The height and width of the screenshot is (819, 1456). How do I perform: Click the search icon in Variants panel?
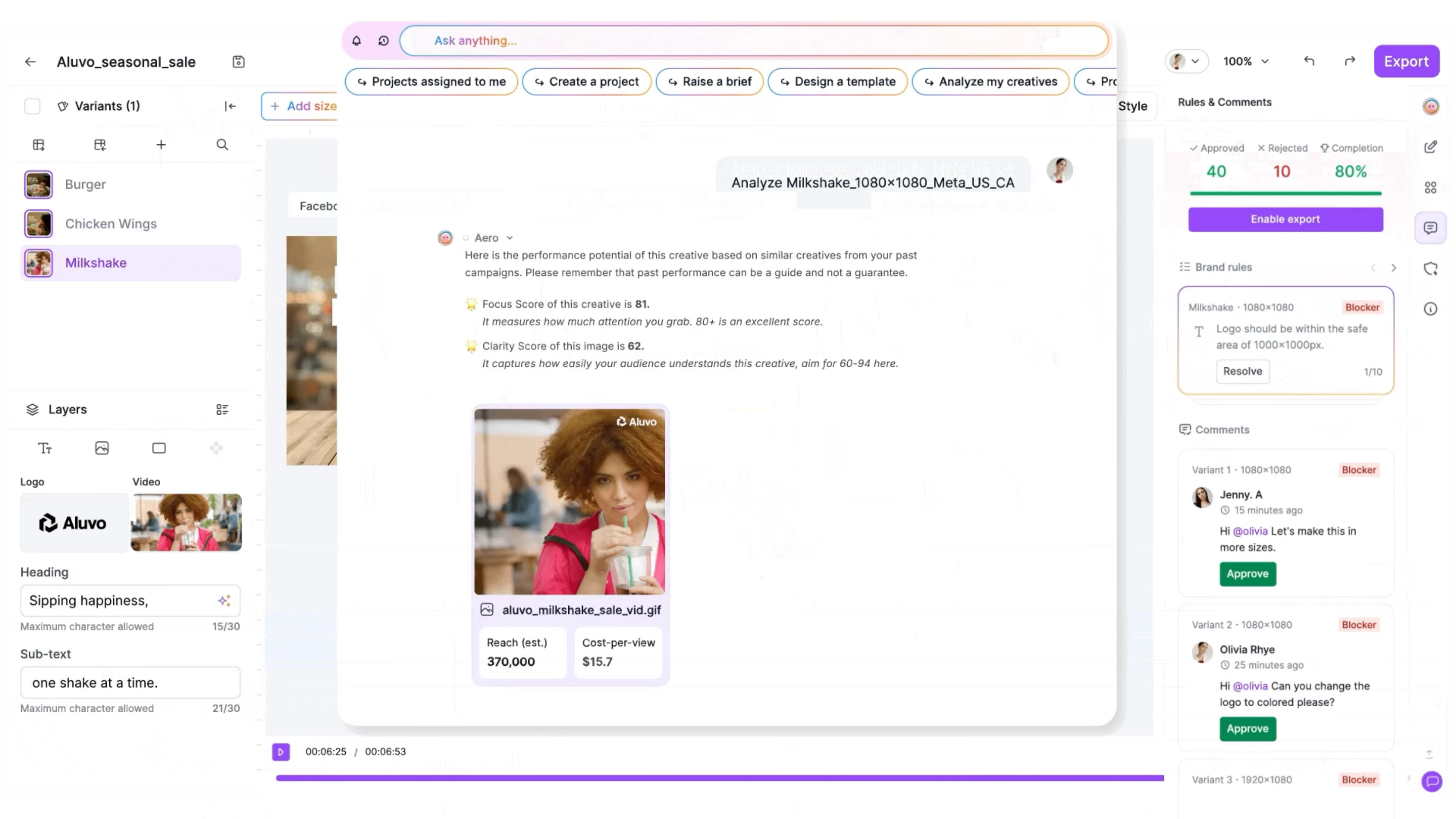pyautogui.click(x=222, y=145)
